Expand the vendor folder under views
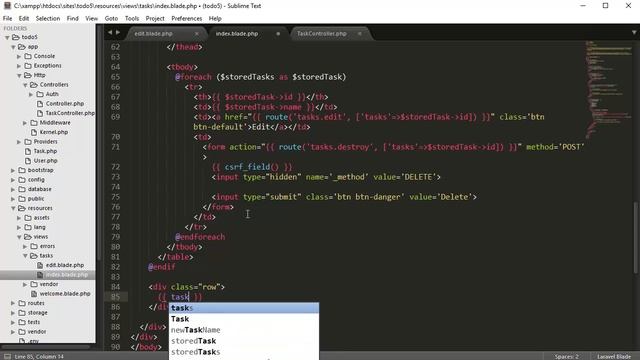This screenshot has width=640, height=360. click(x=25, y=284)
